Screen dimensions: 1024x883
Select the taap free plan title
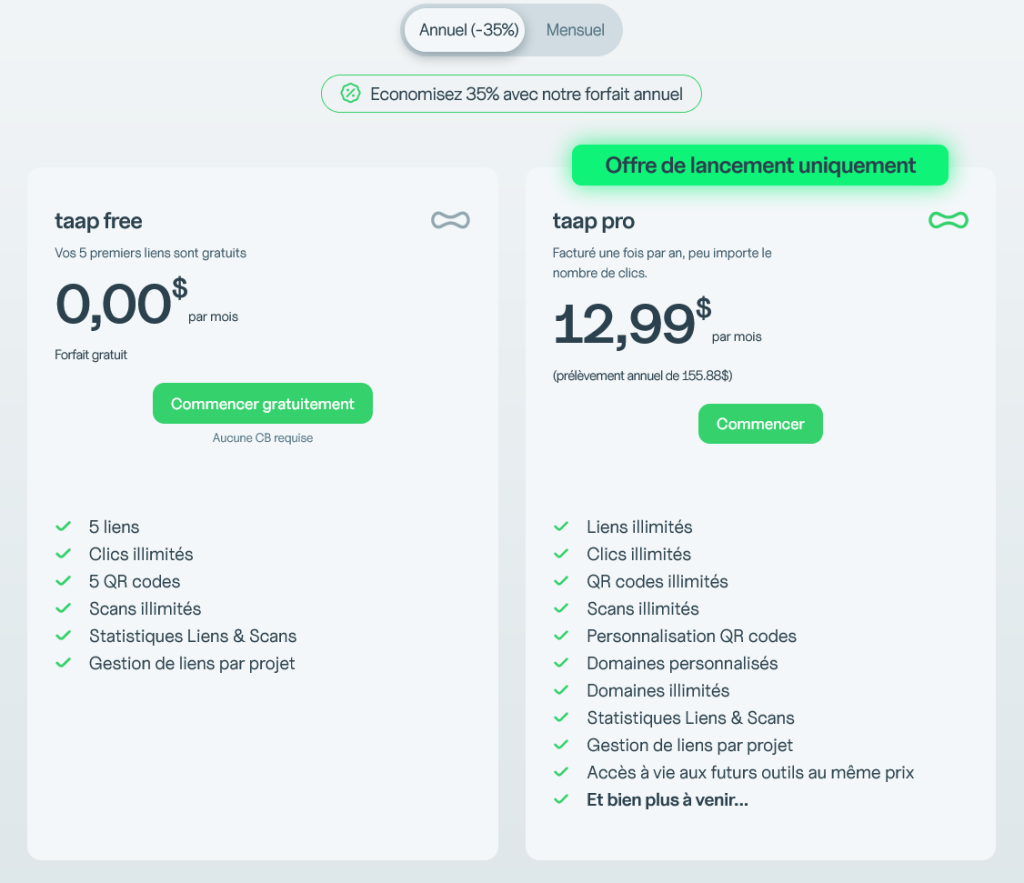click(x=98, y=221)
